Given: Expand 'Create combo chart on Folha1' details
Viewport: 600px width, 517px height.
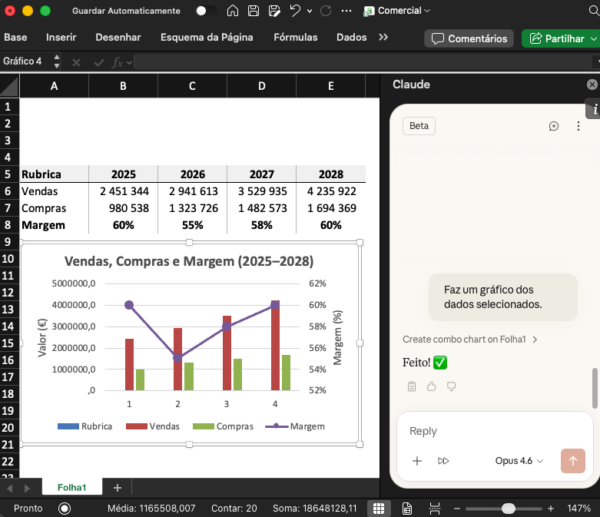Looking at the screenshot, I should pos(470,339).
